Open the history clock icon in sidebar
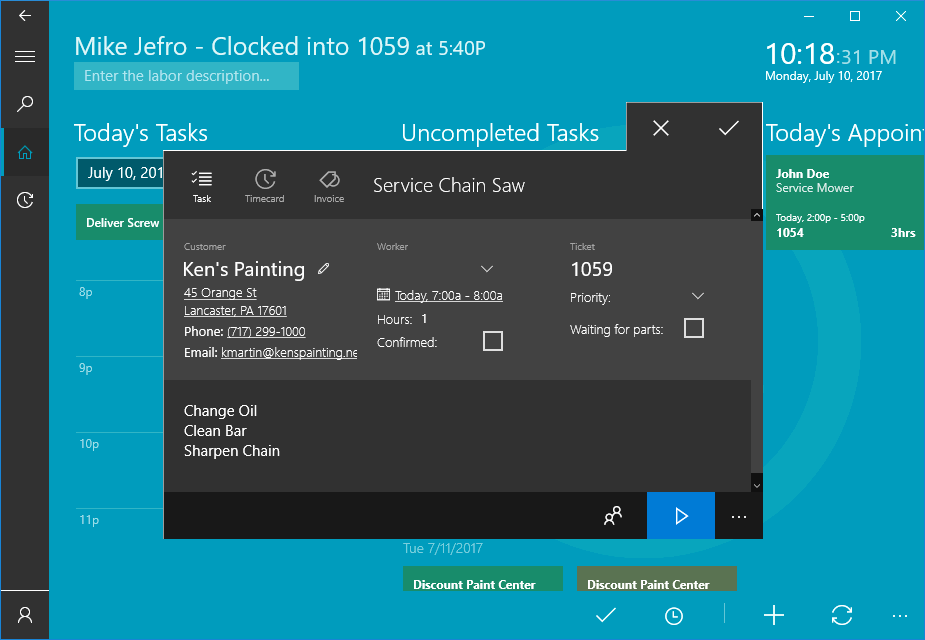925x640 pixels. coord(25,201)
